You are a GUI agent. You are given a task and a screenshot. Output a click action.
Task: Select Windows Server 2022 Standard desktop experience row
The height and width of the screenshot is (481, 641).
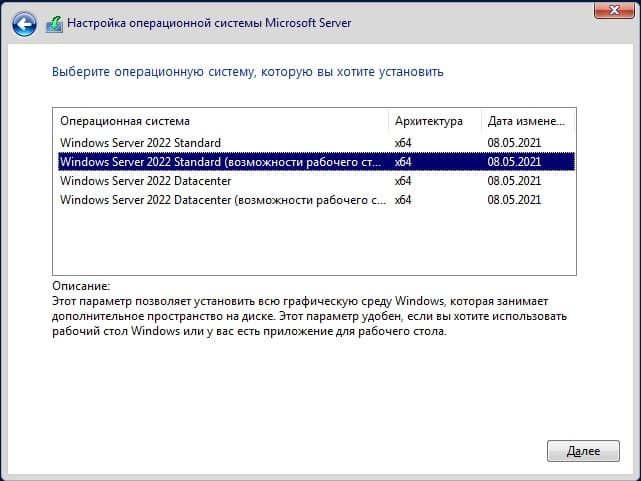(316, 162)
